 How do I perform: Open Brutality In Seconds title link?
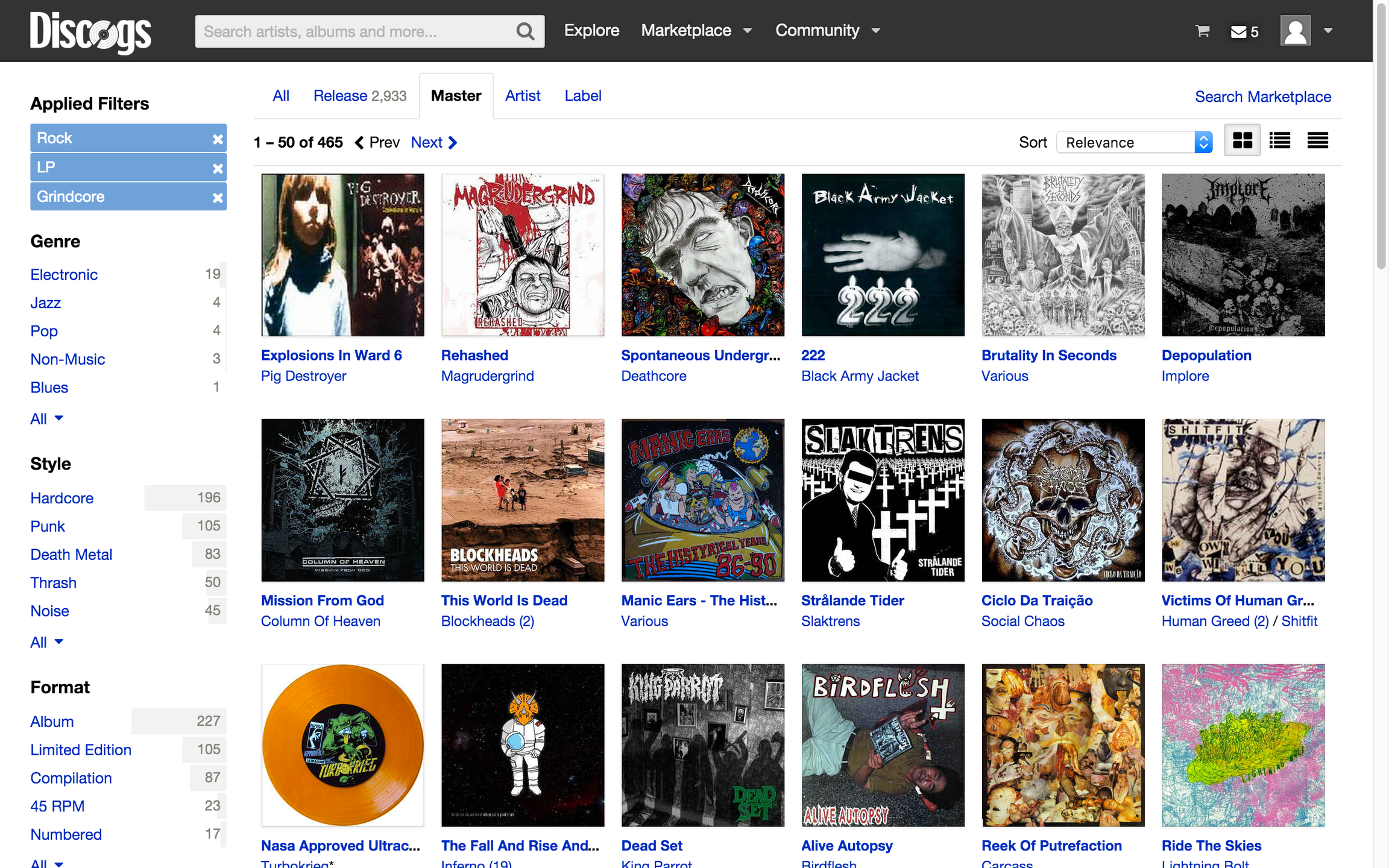(x=1049, y=356)
